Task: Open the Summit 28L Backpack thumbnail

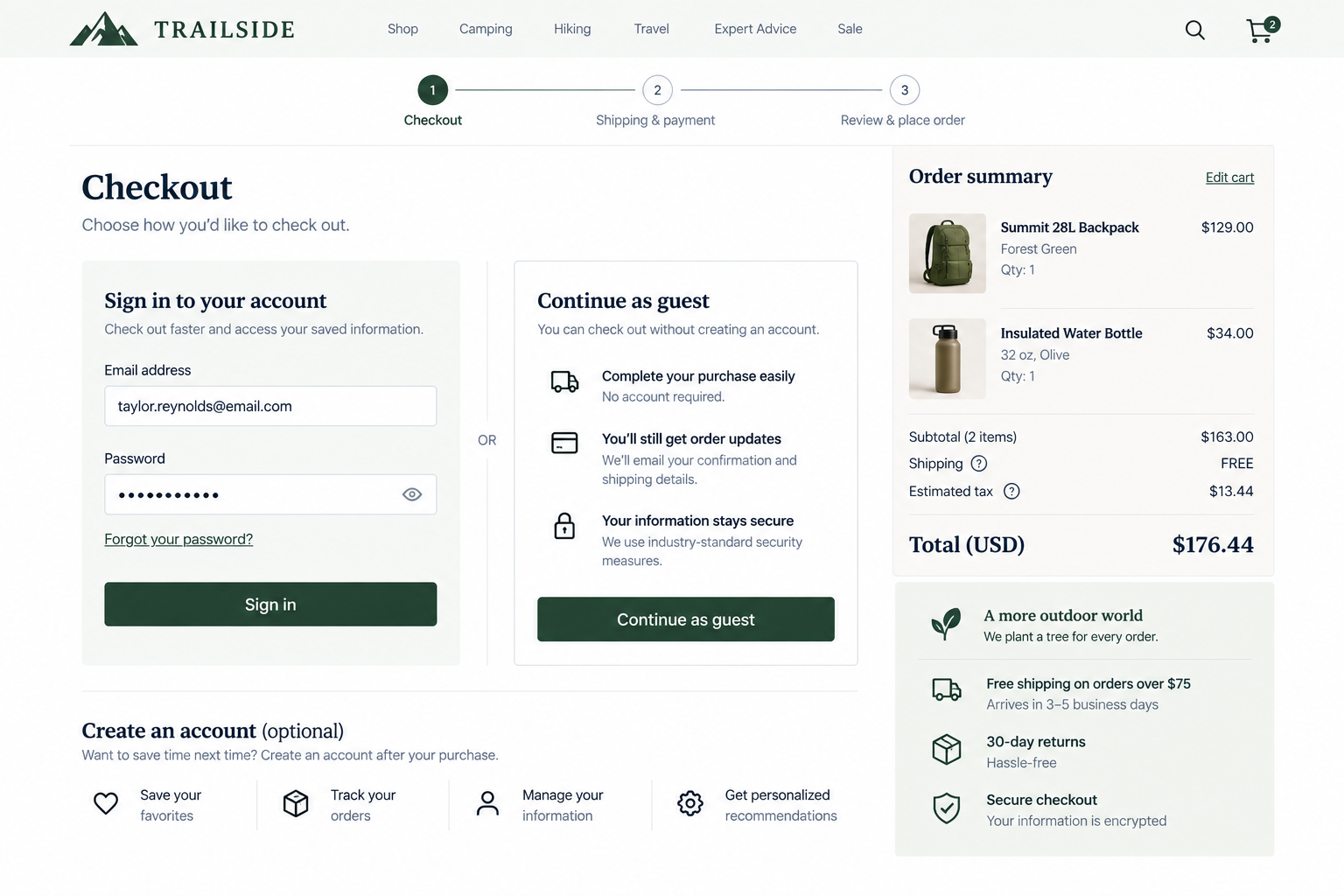Action: click(948, 253)
